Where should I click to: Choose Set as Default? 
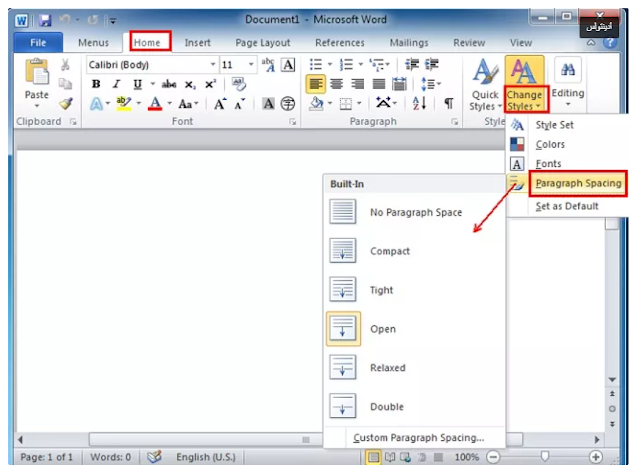[568, 206]
